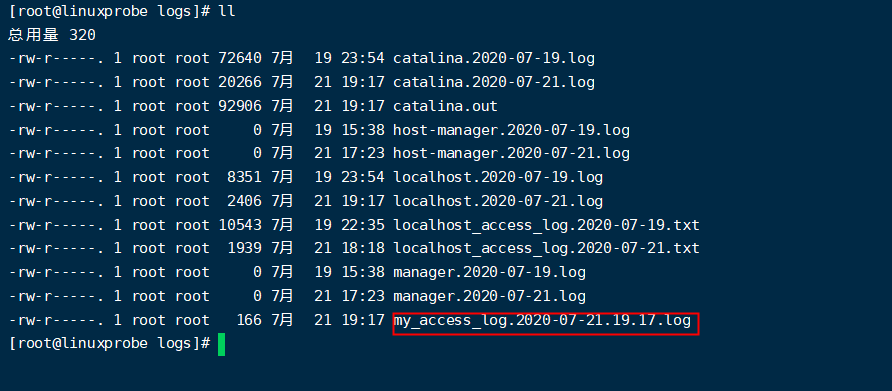This screenshot has height=391, width=892.
Task: Click localhost_access_log.2020-07-21.txt entry
Action: [546, 248]
